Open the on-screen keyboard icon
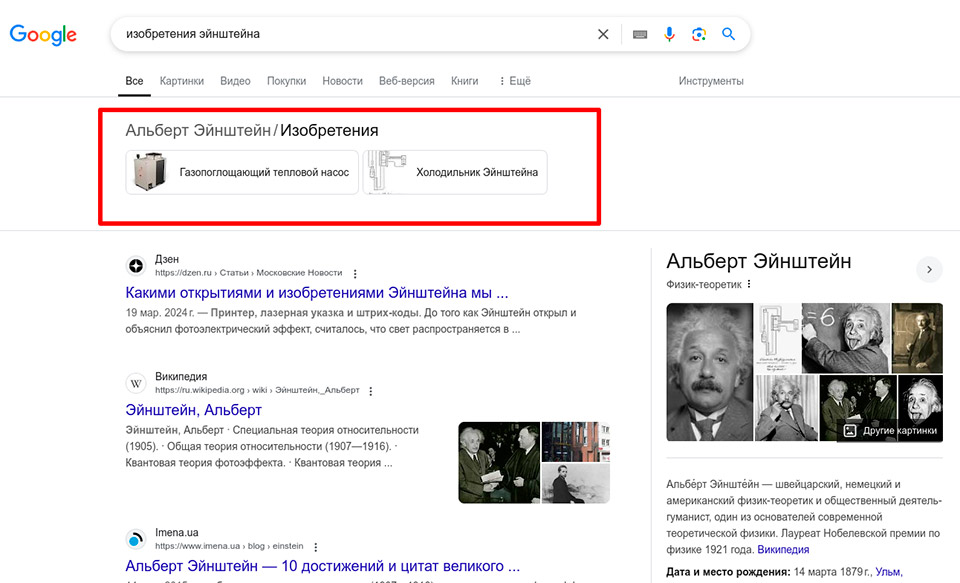The height and width of the screenshot is (583, 960). coord(640,34)
